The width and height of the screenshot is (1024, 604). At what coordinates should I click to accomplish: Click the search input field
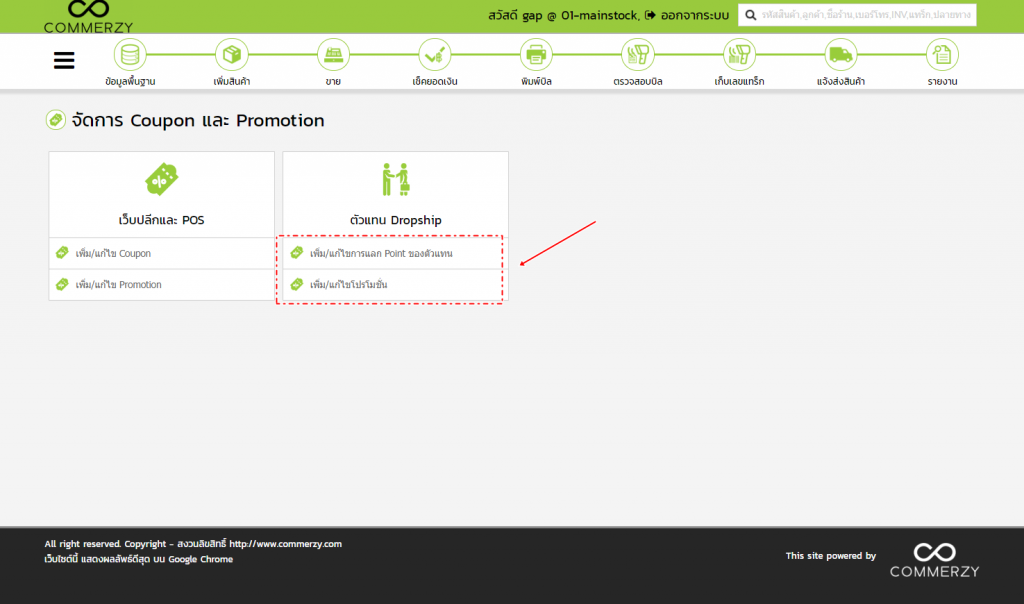pyautogui.click(x=857, y=14)
